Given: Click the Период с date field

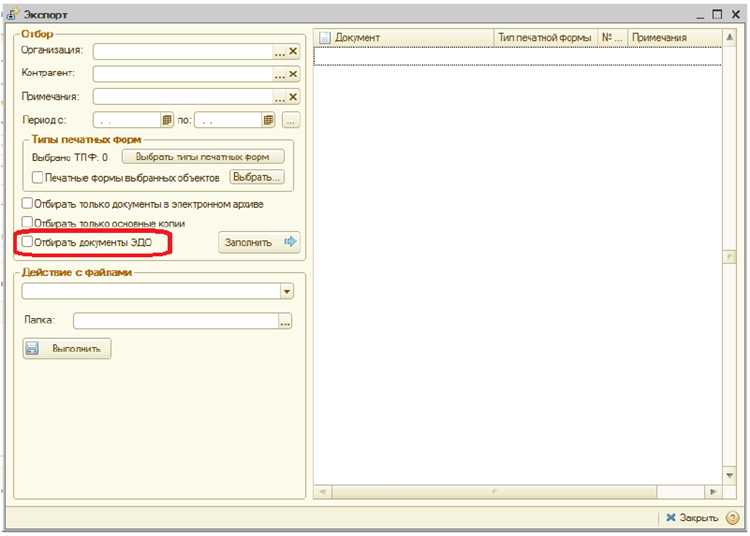Looking at the screenshot, I should click(127, 120).
